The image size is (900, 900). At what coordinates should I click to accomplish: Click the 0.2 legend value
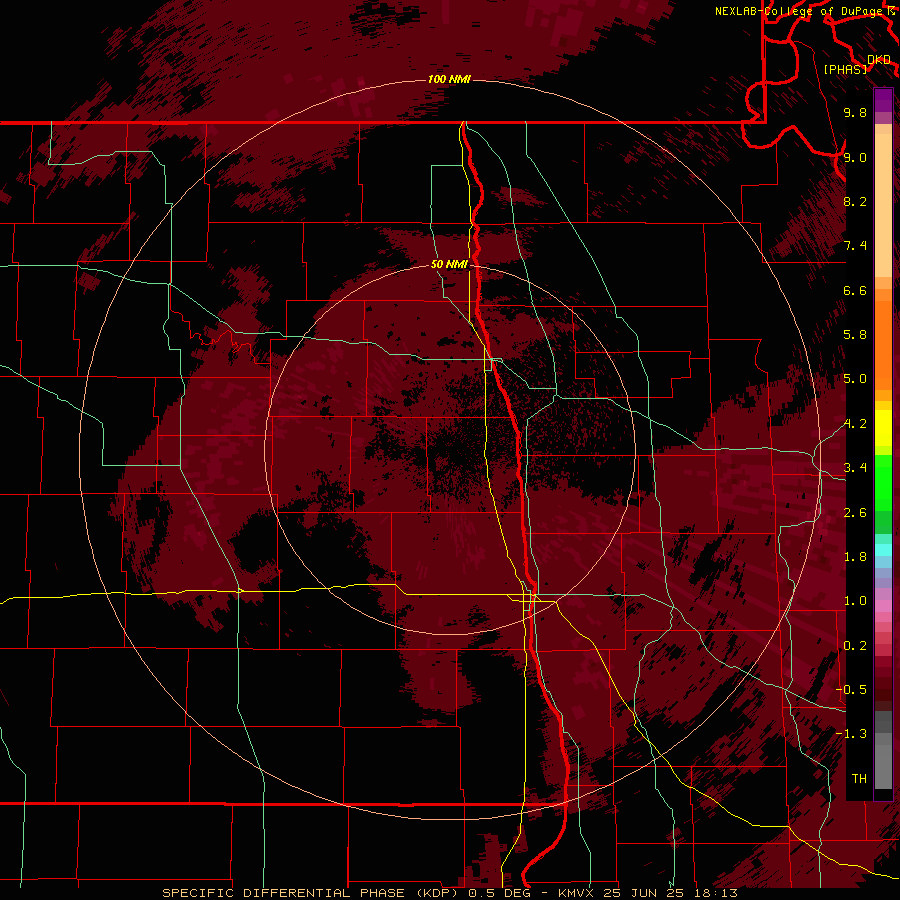pyautogui.click(x=855, y=646)
